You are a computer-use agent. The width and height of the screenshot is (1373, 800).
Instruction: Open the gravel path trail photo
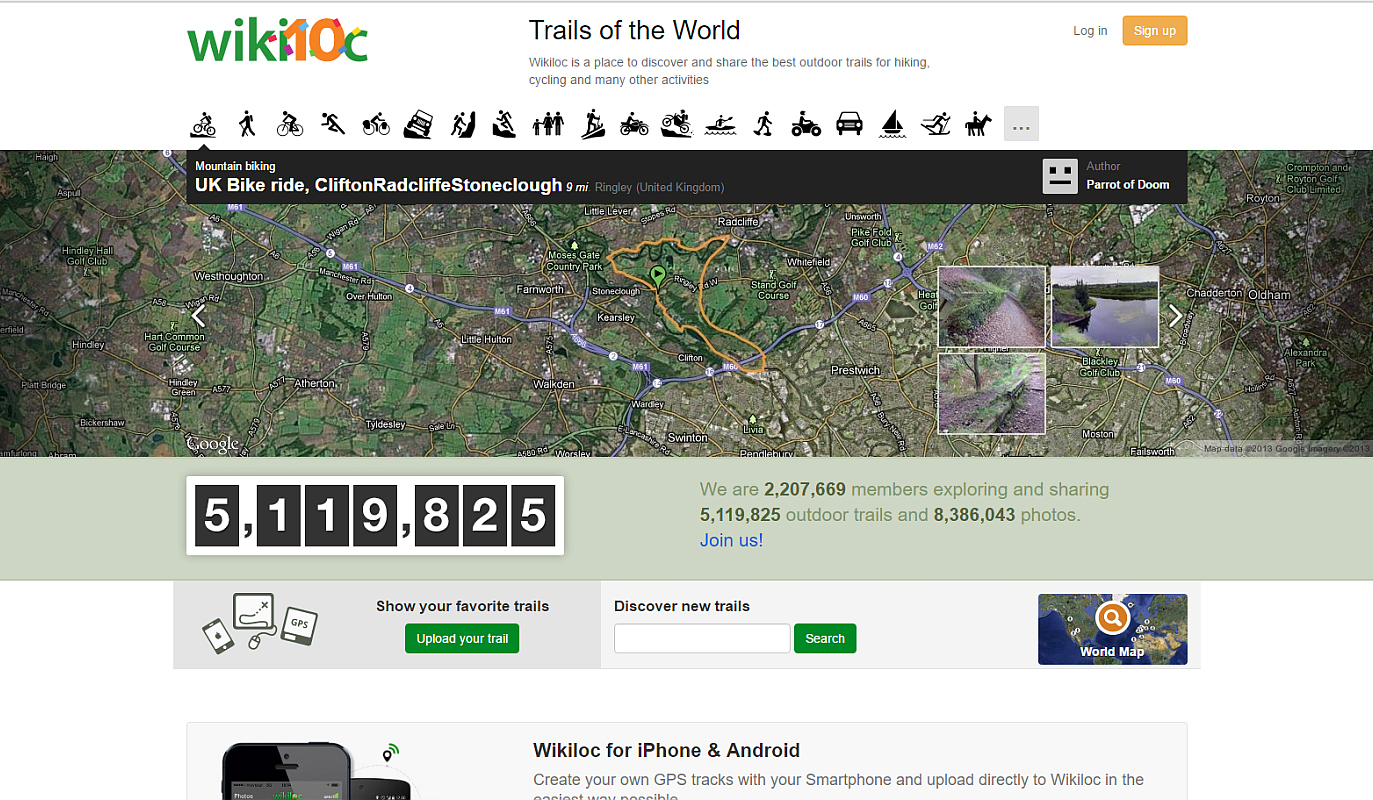(992, 306)
